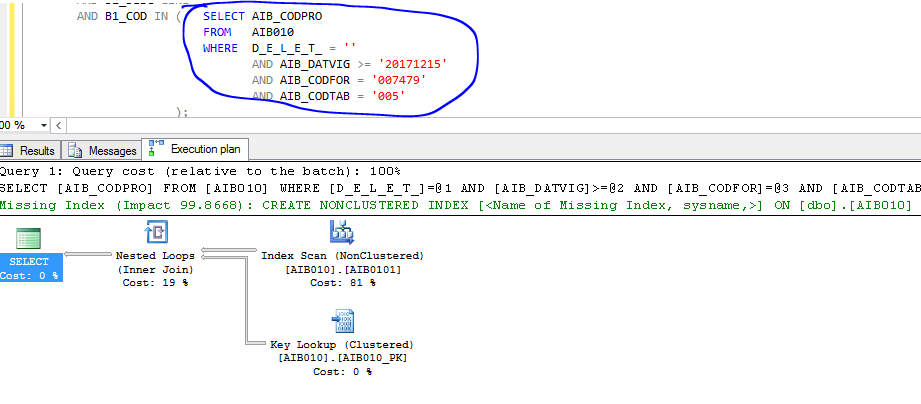Place cursor on SELECT AIB_CODPRO line in editor
Image resolution: width=921 pixels, height=404 pixels.
(262, 17)
